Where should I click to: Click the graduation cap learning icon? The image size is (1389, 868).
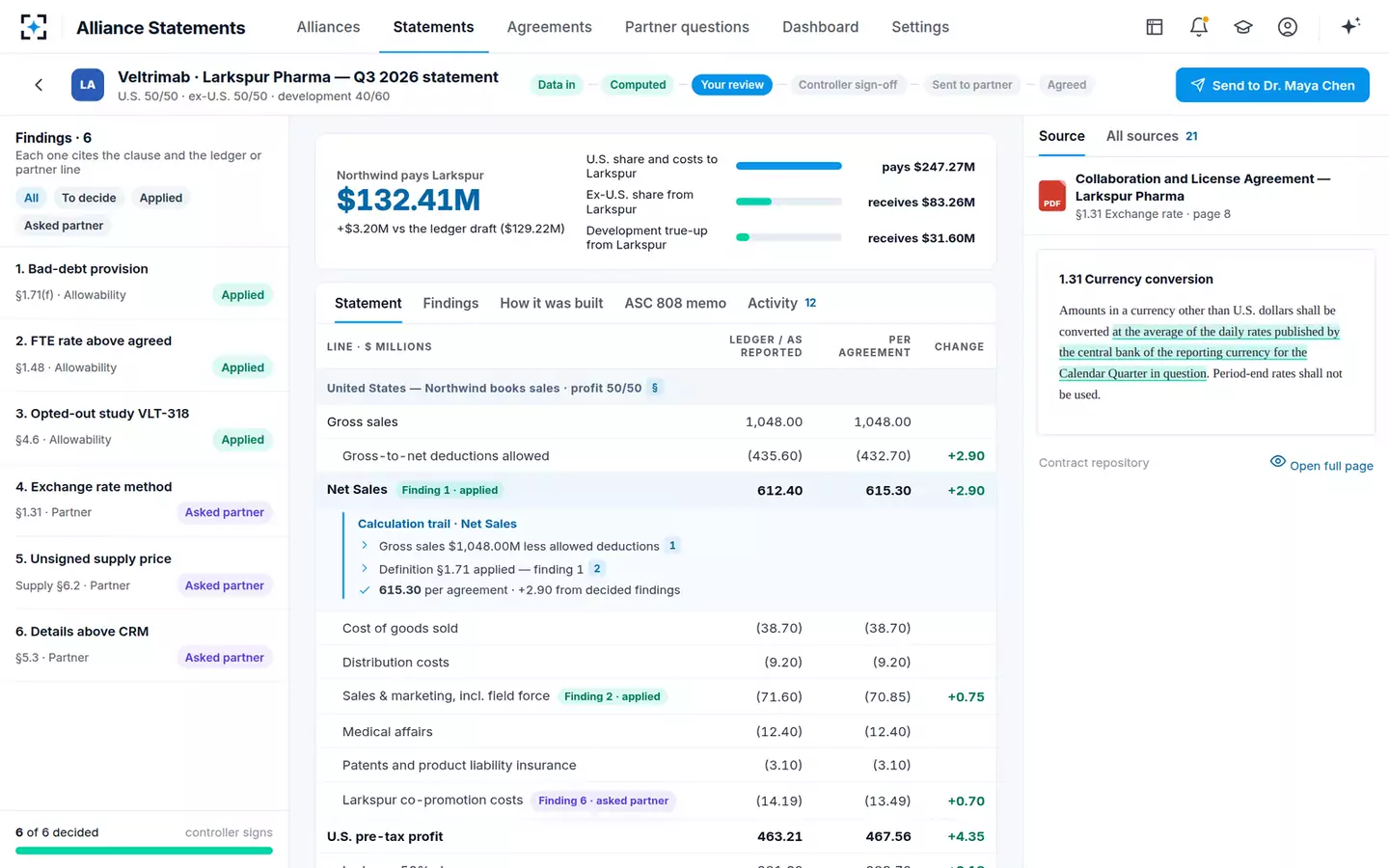(x=1243, y=27)
